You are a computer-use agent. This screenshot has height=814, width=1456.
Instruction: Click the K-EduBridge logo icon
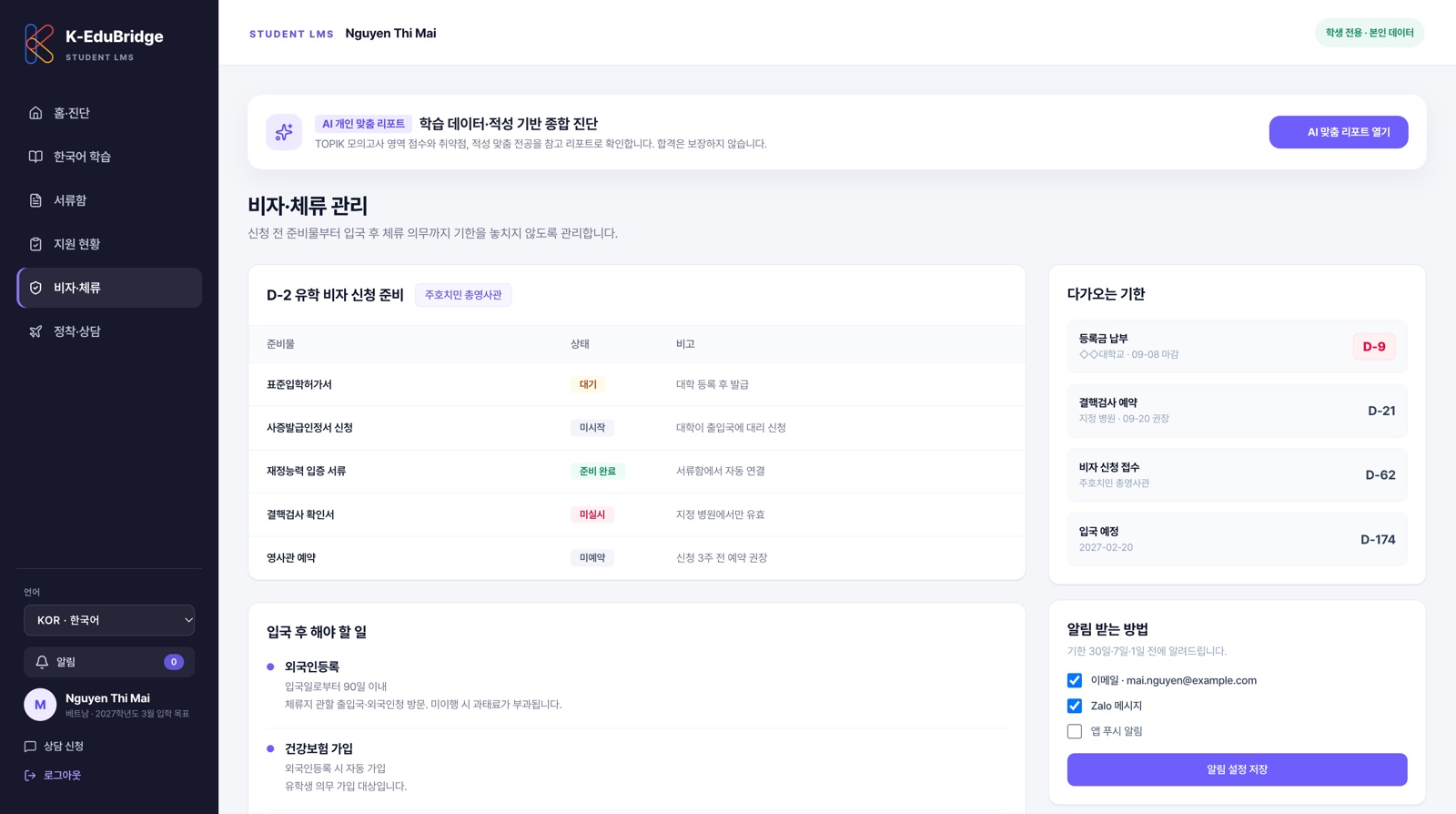pos(39,44)
